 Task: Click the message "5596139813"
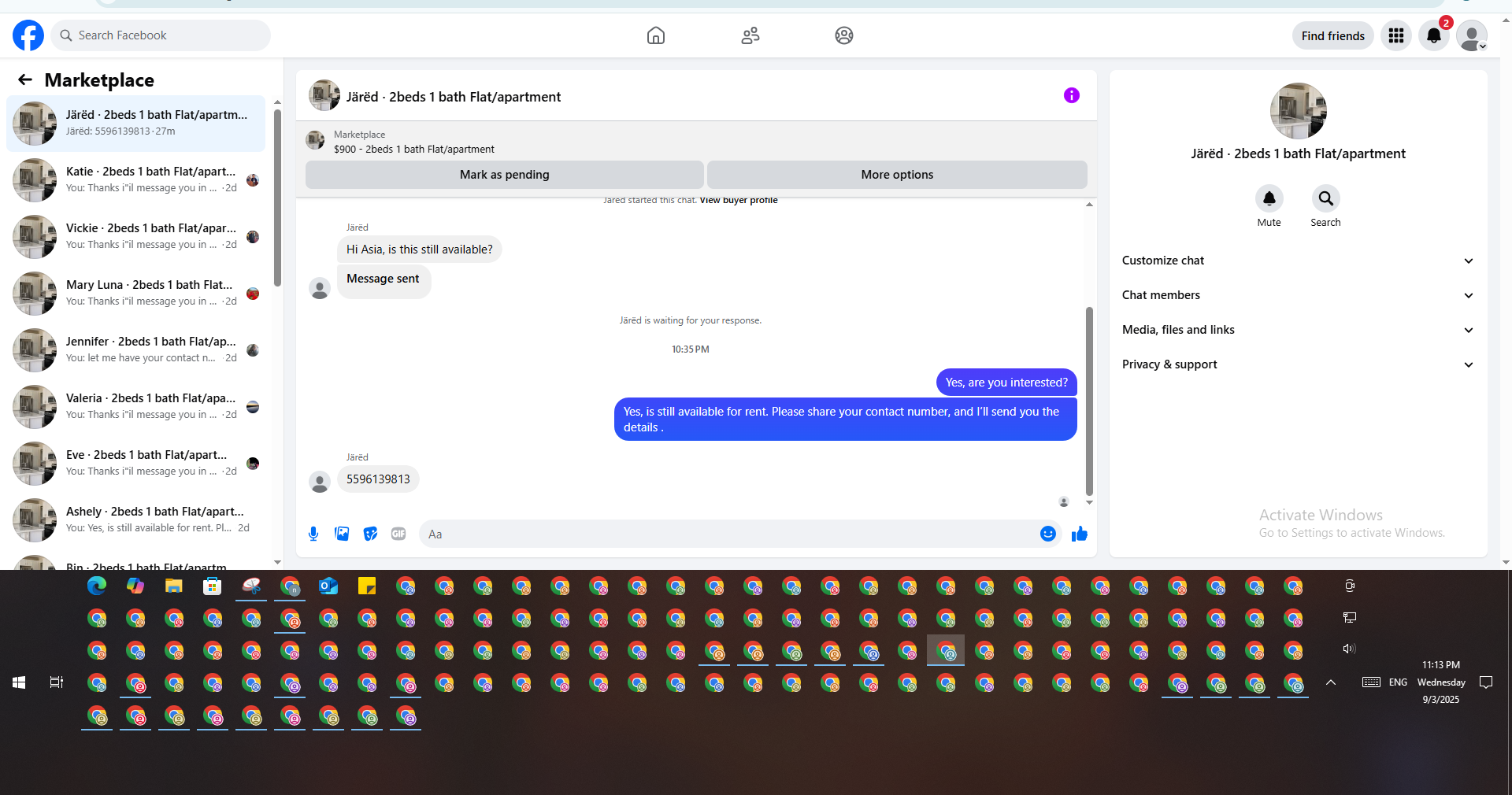click(378, 479)
